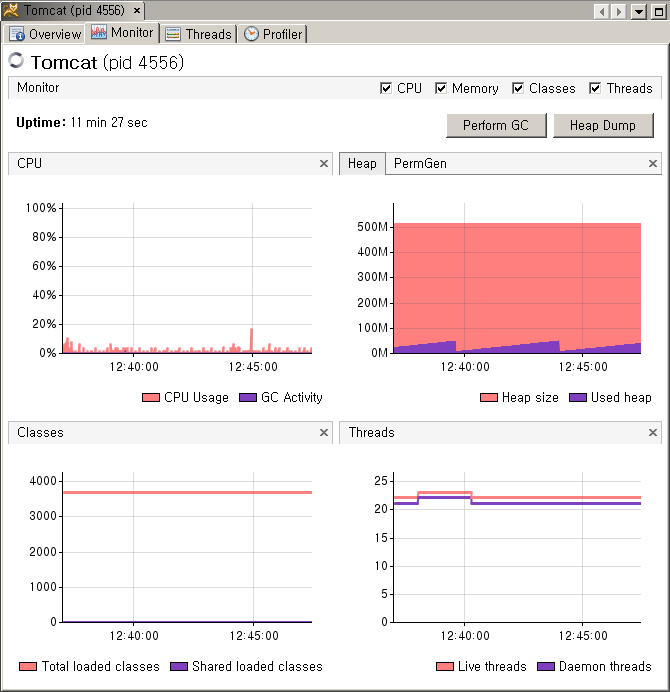
Task: Click the Threads tab icon
Action: click(173, 34)
